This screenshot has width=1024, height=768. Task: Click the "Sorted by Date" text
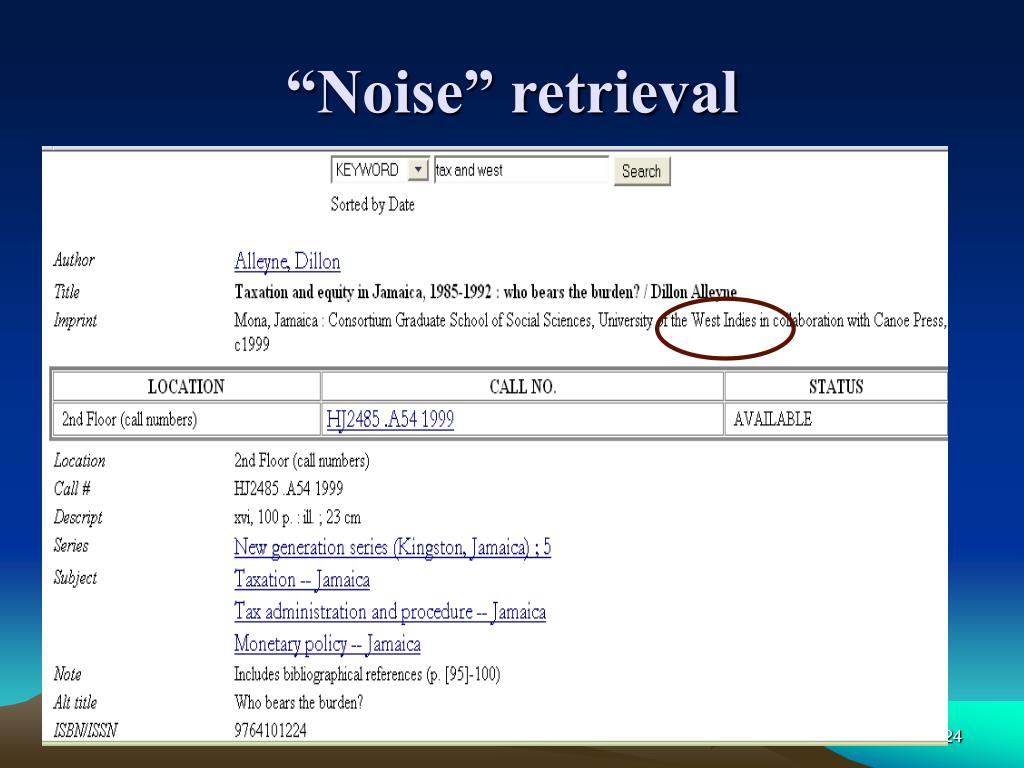coord(372,205)
